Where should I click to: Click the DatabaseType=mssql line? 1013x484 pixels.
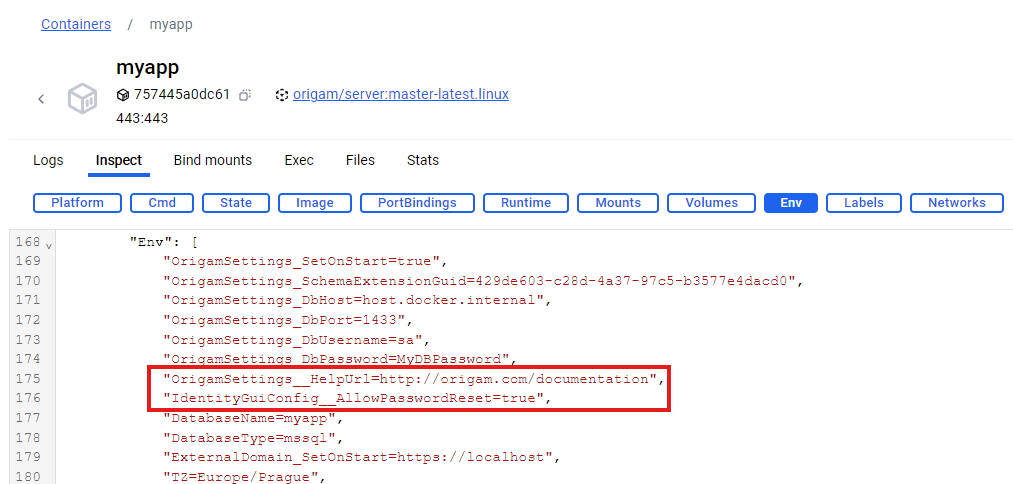253,439
